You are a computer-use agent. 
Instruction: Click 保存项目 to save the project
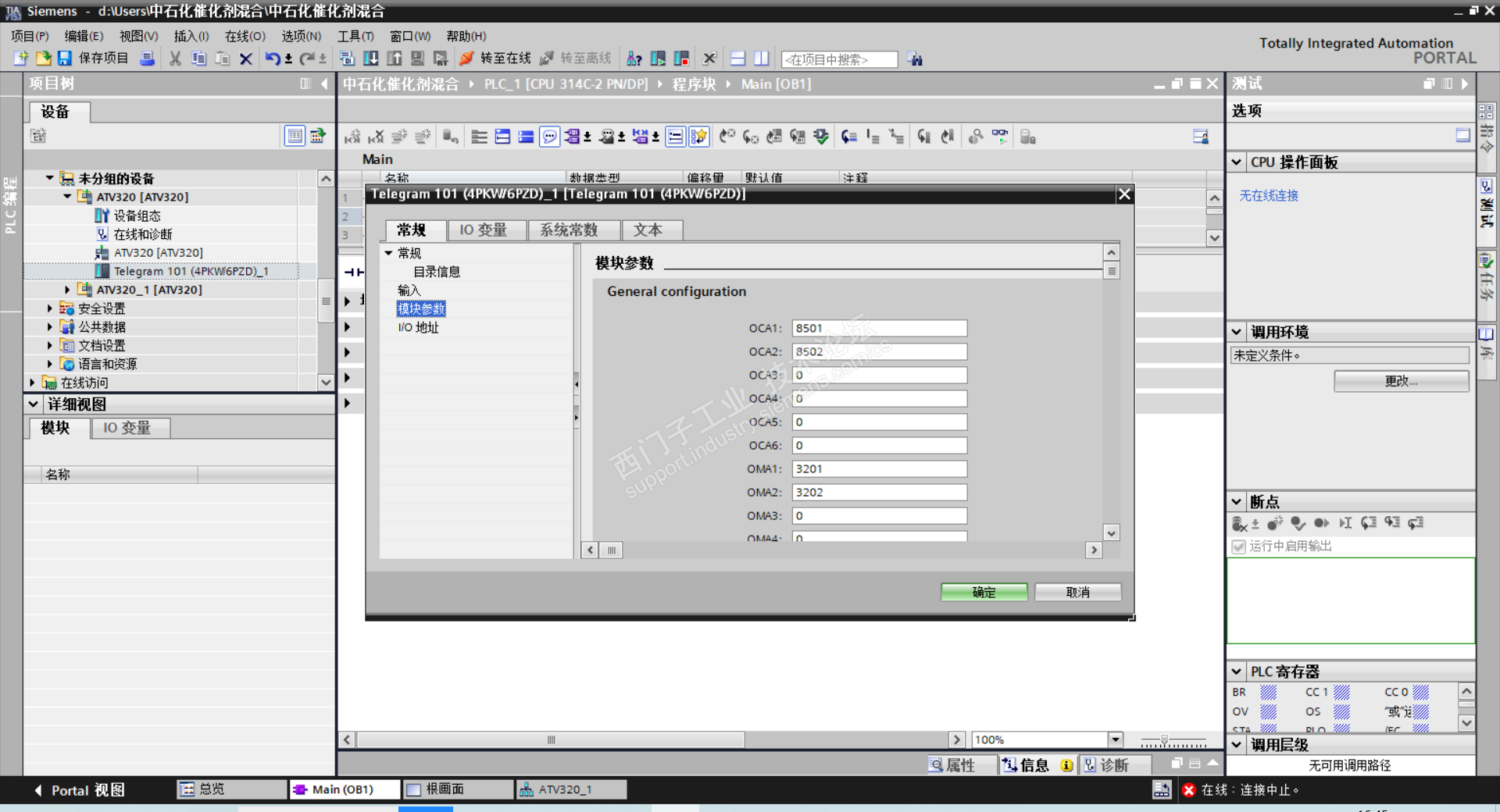[x=93, y=59]
